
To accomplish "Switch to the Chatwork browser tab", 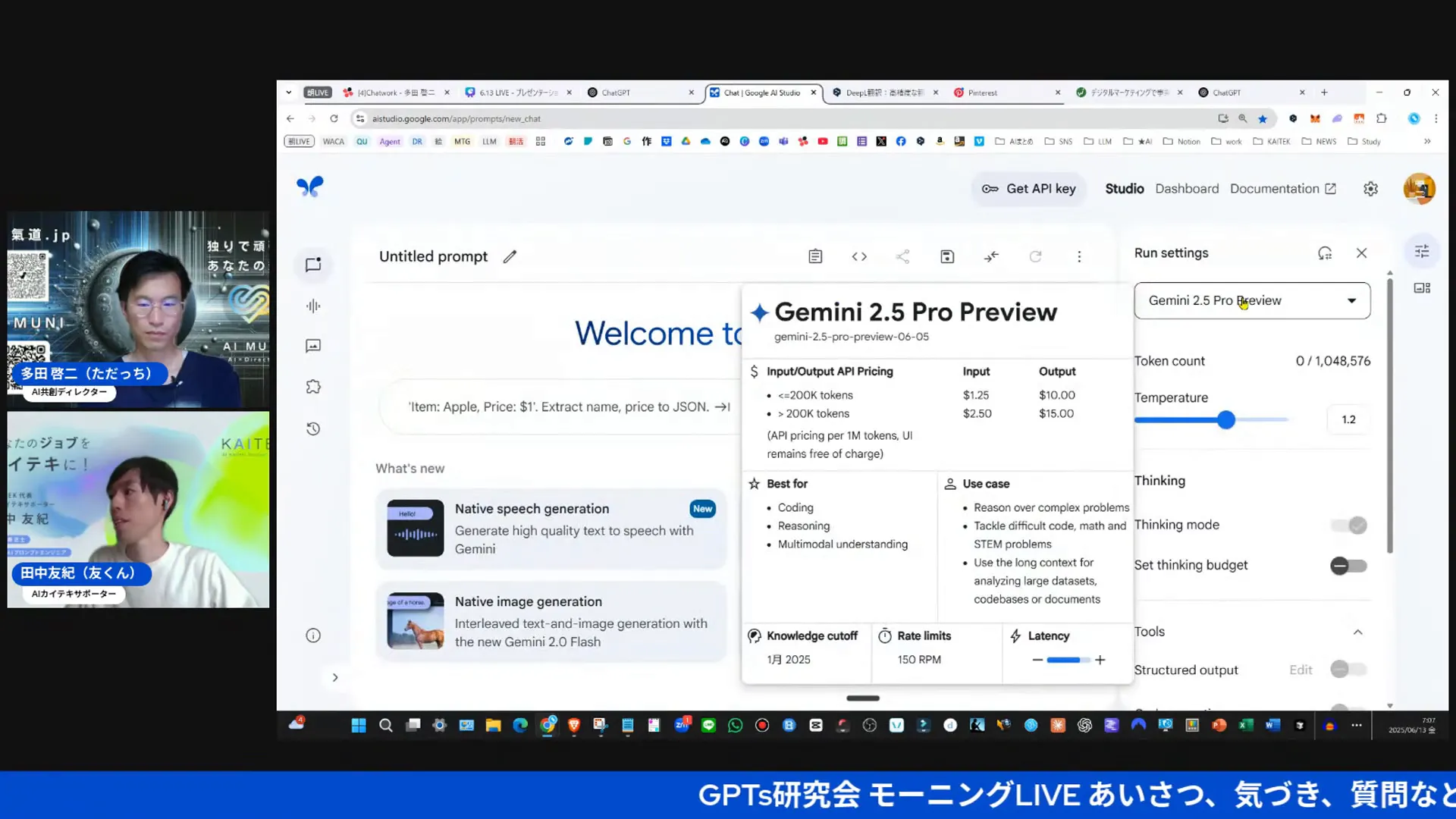I will pos(394,93).
